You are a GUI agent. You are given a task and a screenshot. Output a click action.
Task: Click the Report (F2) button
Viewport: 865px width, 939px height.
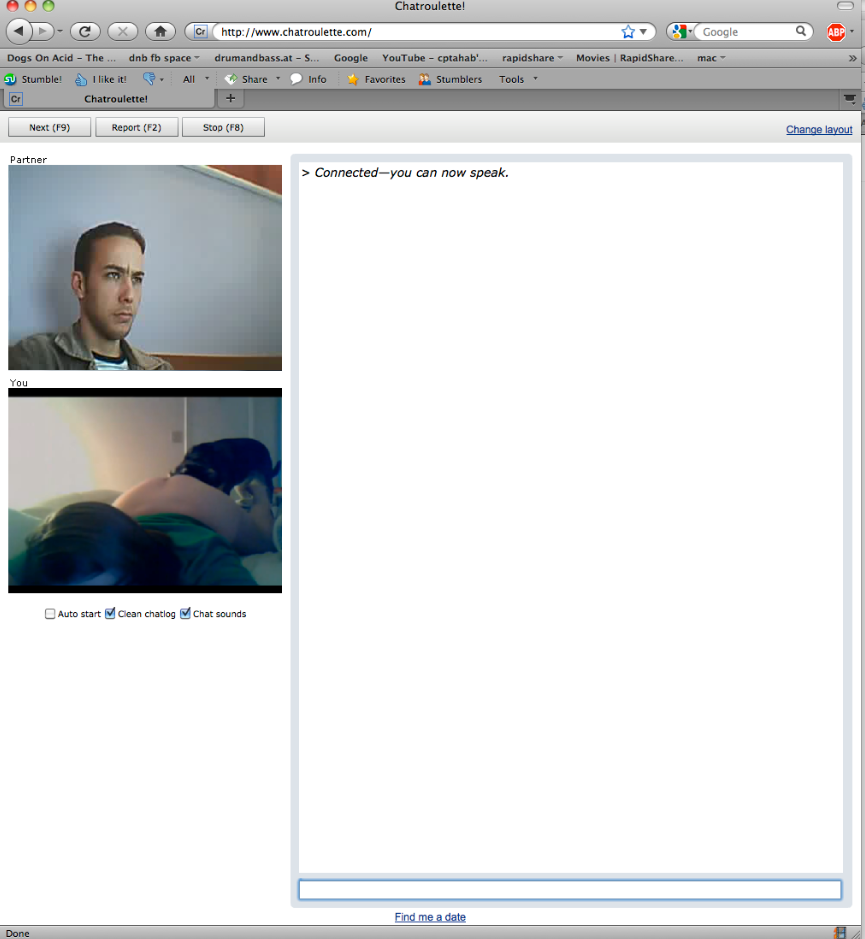pos(137,128)
